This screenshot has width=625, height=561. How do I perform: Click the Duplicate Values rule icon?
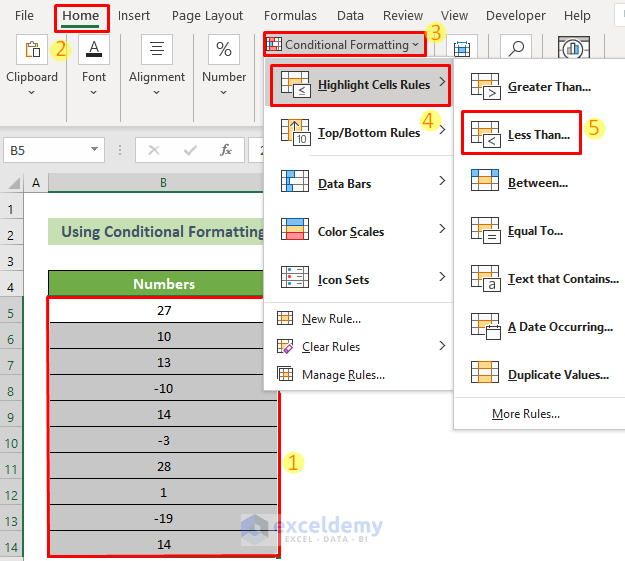pos(485,372)
